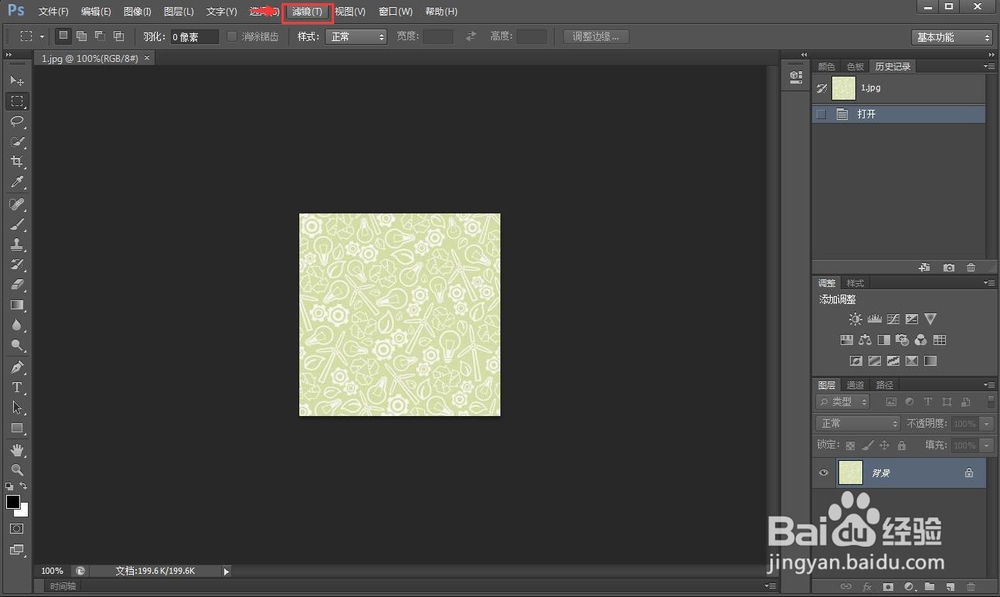Screen dimensions: 1000x597
Task: Select the Eyedropper tool
Action: tap(17, 182)
